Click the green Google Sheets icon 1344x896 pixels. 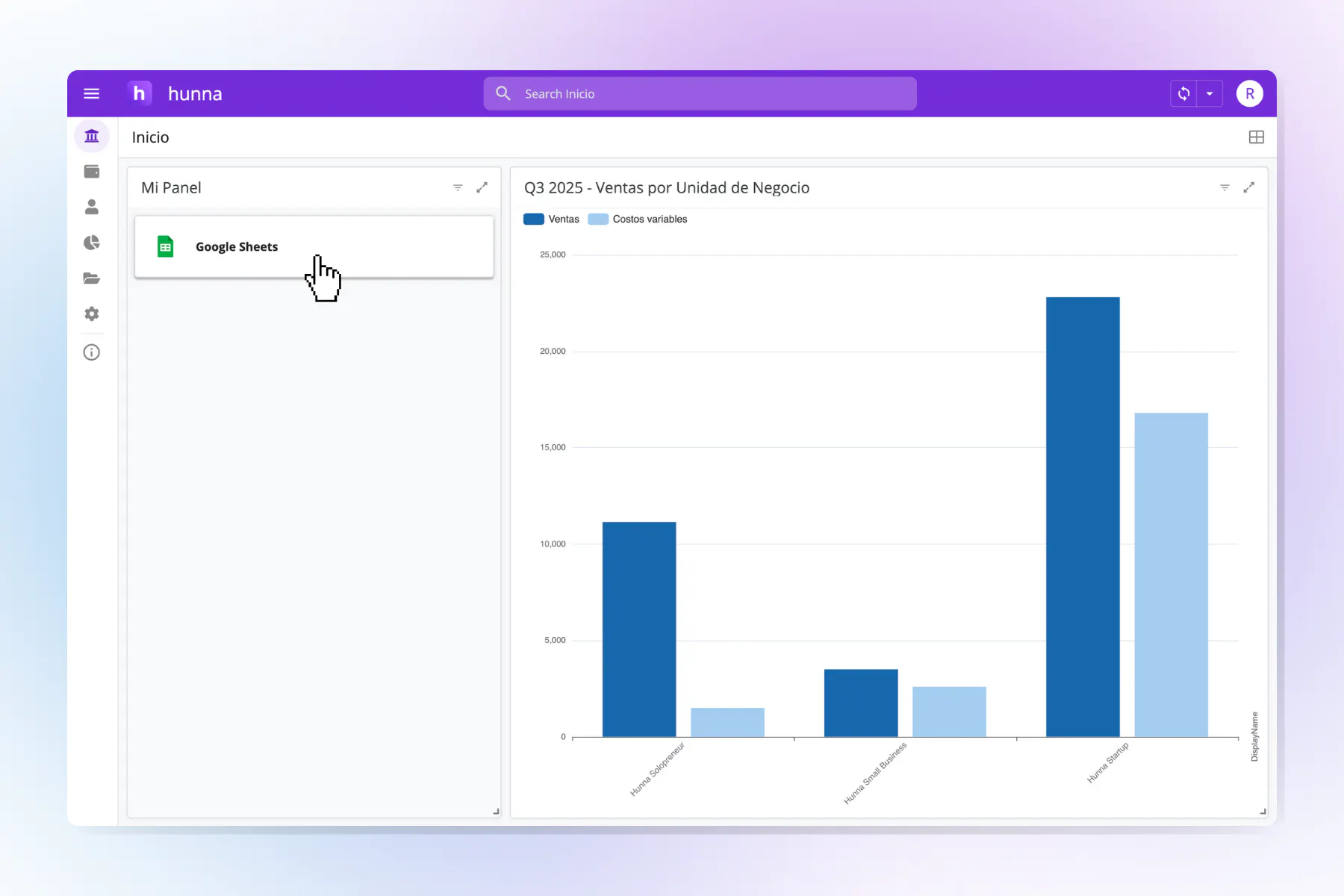point(165,246)
